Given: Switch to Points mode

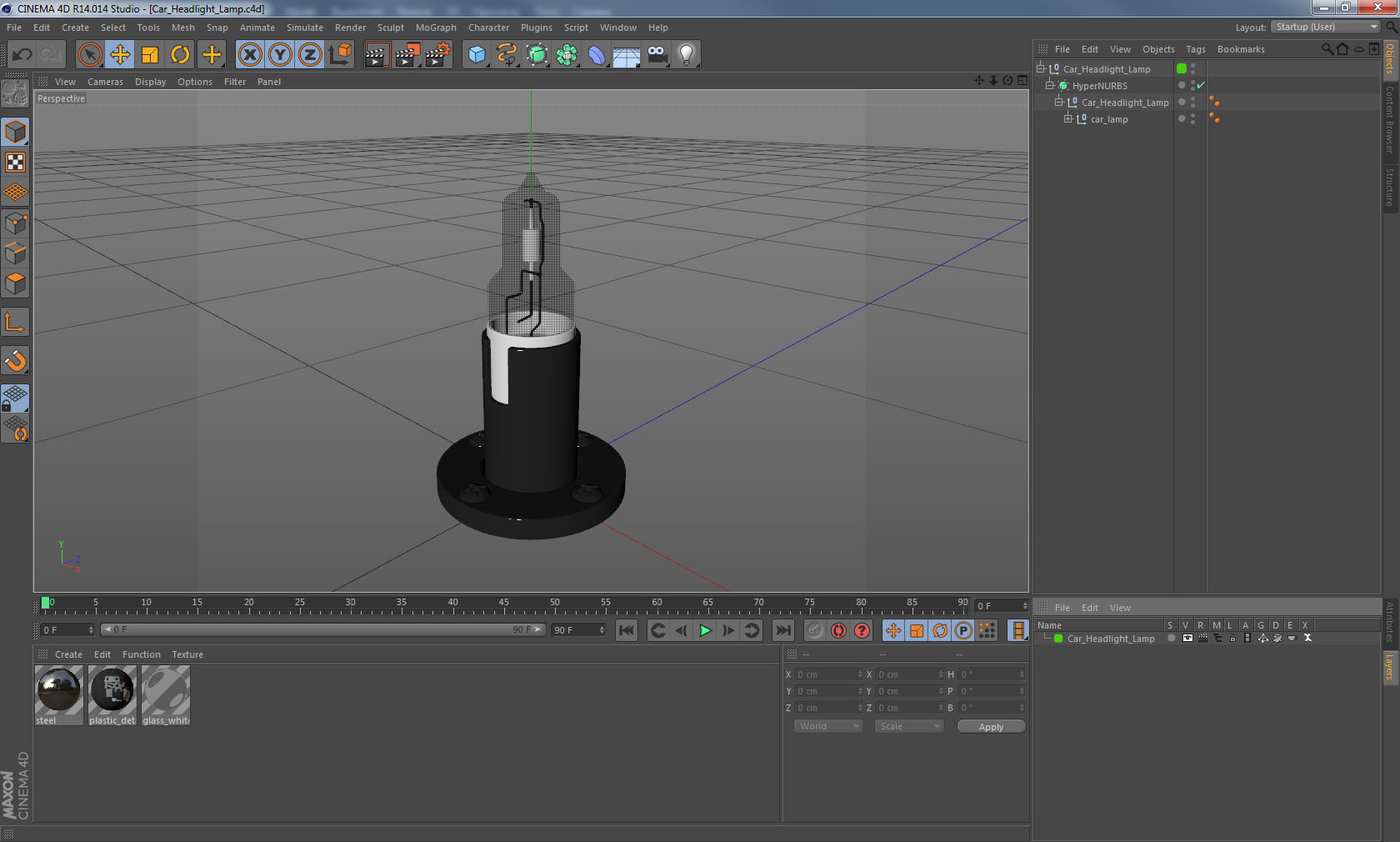Looking at the screenshot, I should (x=16, y=223).
